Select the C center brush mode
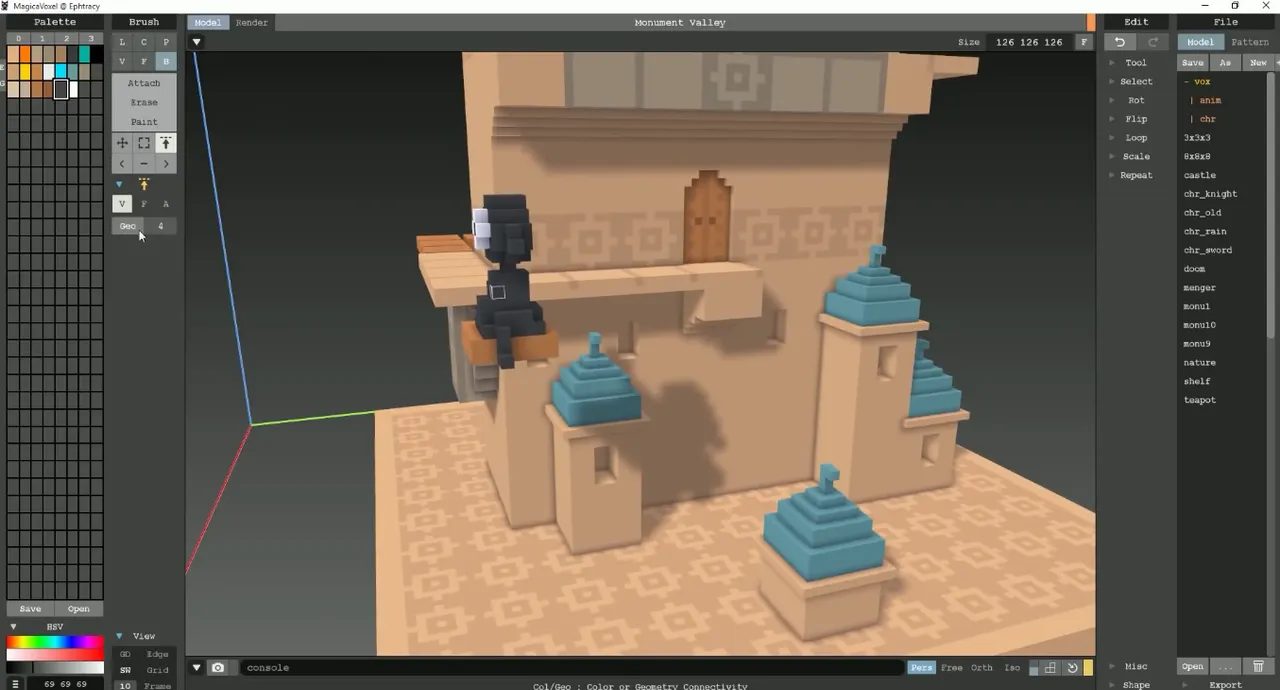 144,42
